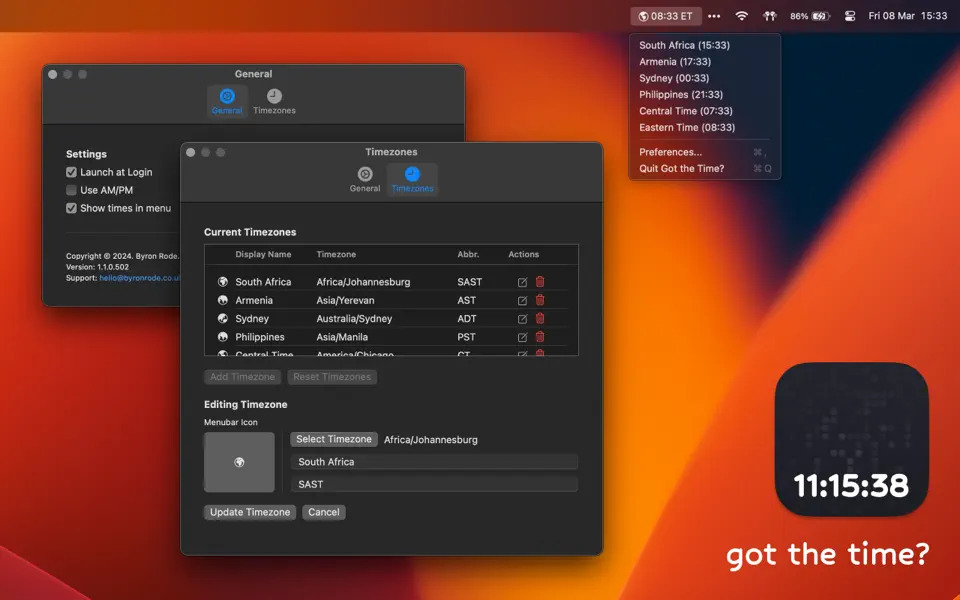Viewport: 960px width, 600px height.
Task: Click the Fri 08 Mar 15:33 clock
Action: [x=907, y=17]
